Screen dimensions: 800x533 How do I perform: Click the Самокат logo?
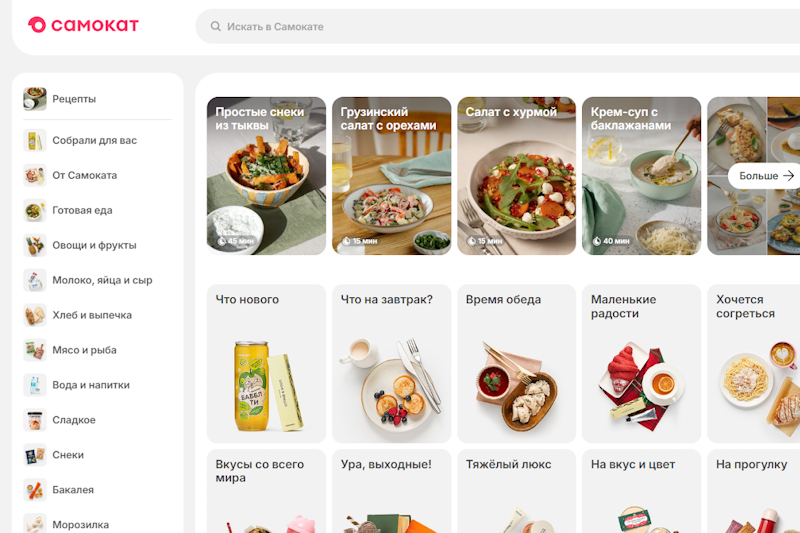pos(83,25)
